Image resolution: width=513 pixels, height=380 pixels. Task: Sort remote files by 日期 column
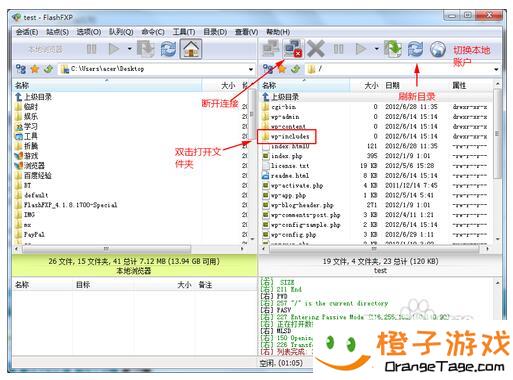[392, 85]
